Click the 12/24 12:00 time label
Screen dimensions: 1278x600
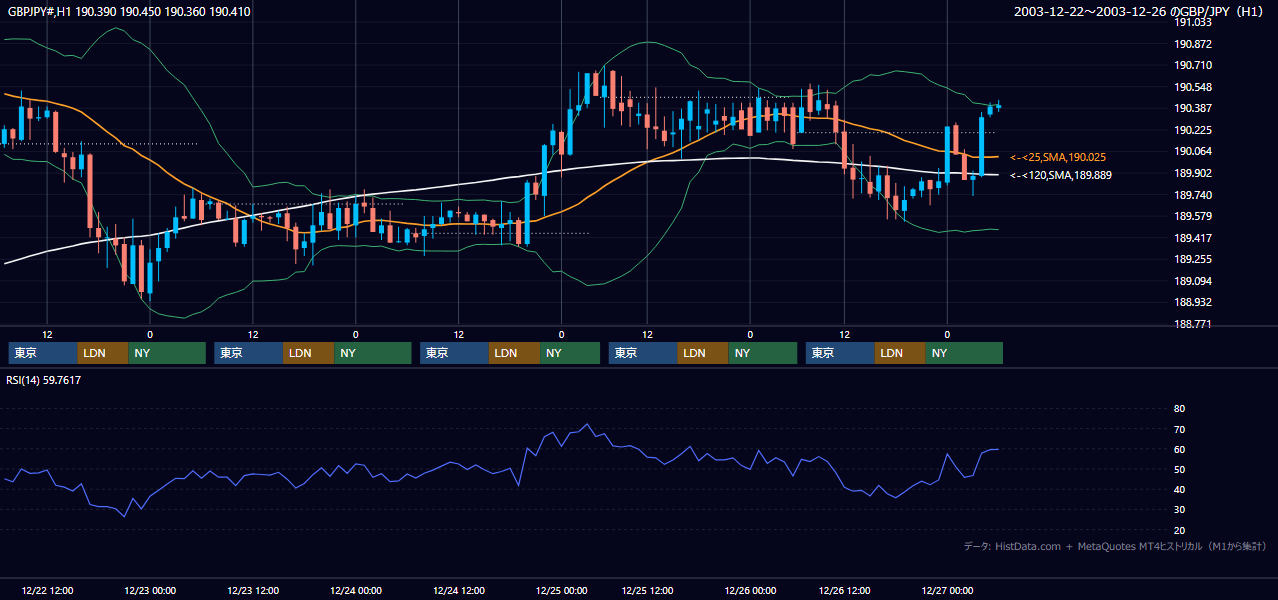click(459, 590)
